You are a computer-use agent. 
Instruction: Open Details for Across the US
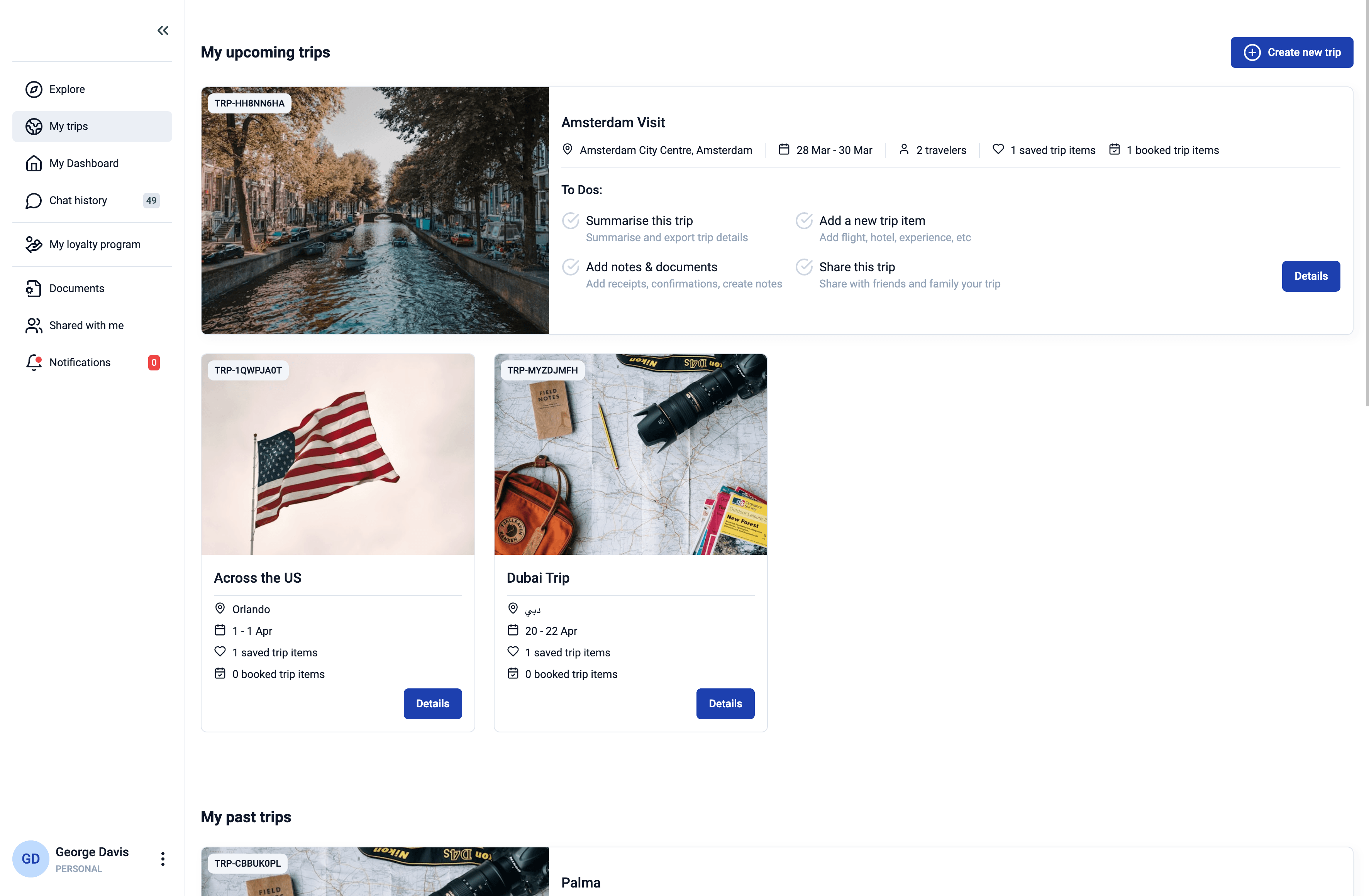pyautogui.click(x=432, y=703)
